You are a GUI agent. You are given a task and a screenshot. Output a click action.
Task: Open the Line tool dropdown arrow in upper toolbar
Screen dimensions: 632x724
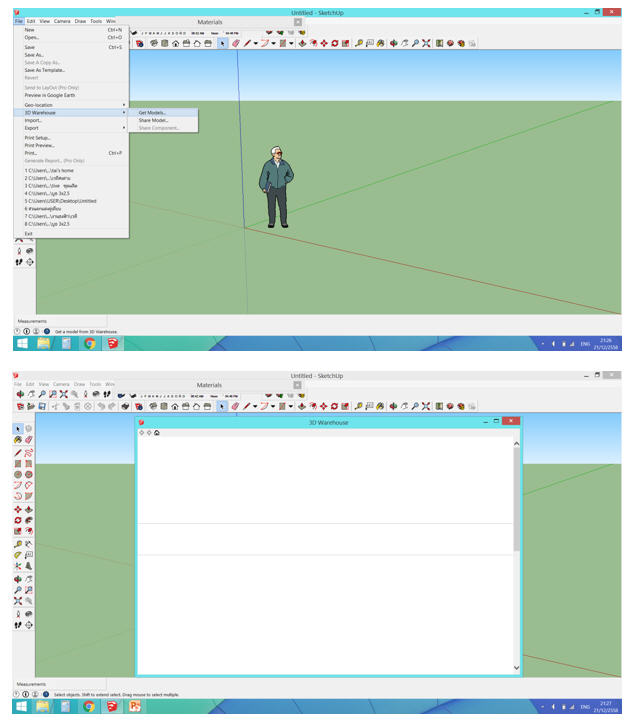(256, 43)
